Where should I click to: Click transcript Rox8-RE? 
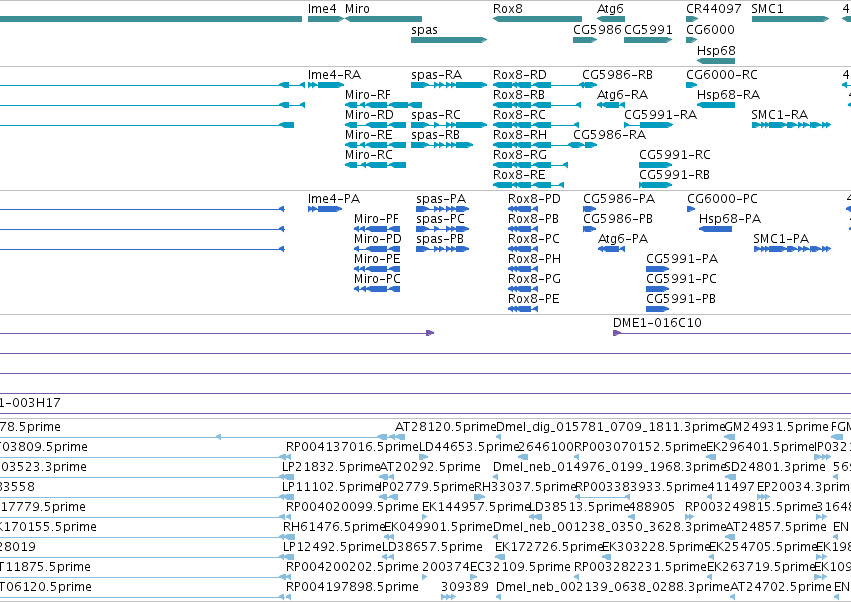click(519, 175)
